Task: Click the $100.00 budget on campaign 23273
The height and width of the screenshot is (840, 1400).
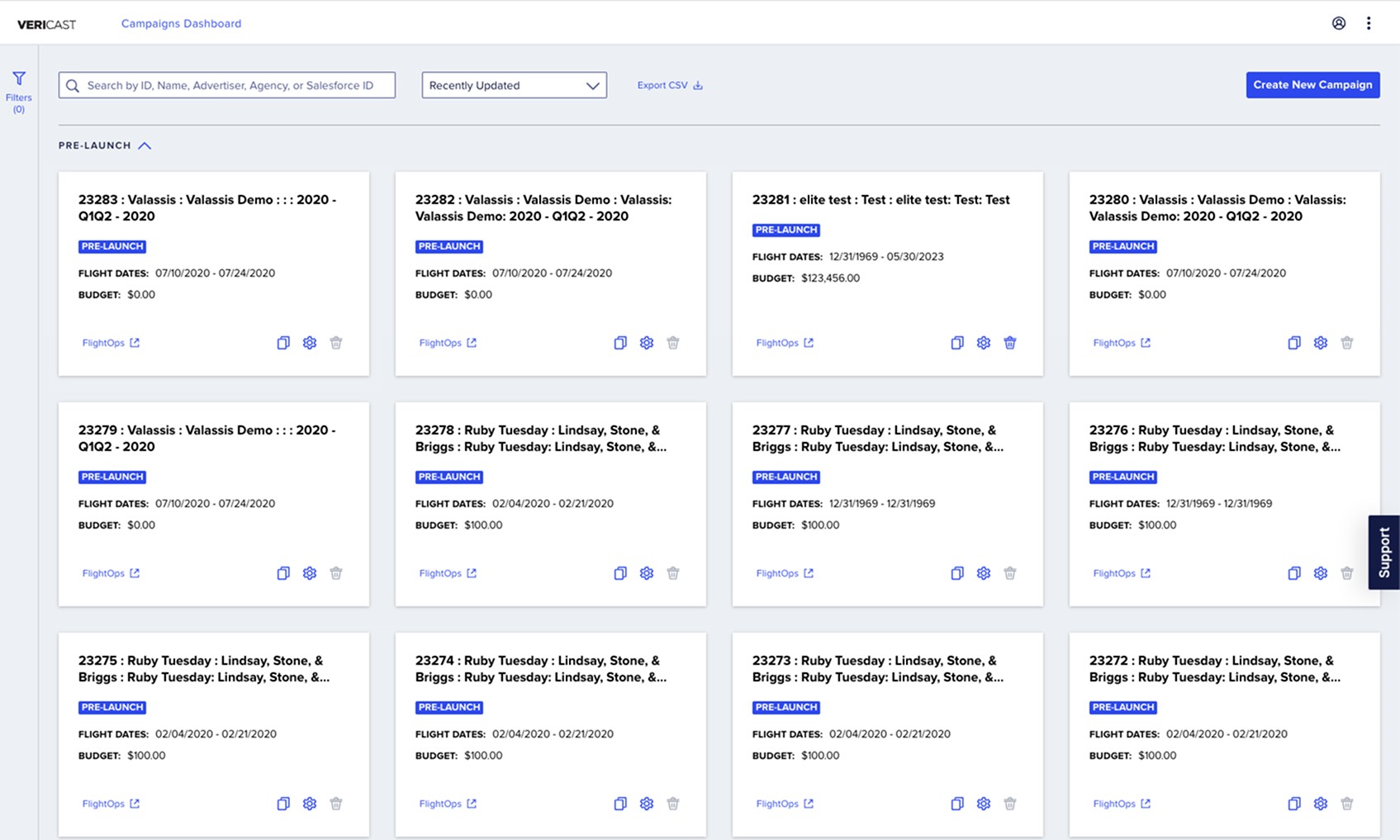Action: 820,756
